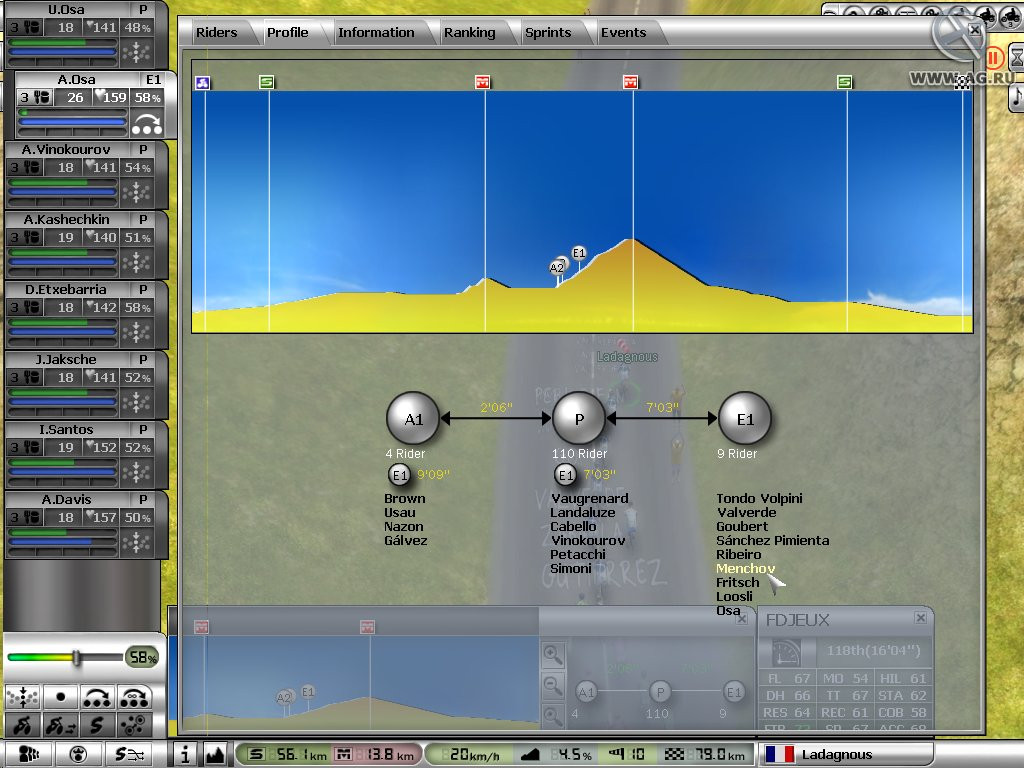Click the relay arrow icon on A.Osa's card
The width and height of the screenshot is (1024, 768).
coord(146,123)
